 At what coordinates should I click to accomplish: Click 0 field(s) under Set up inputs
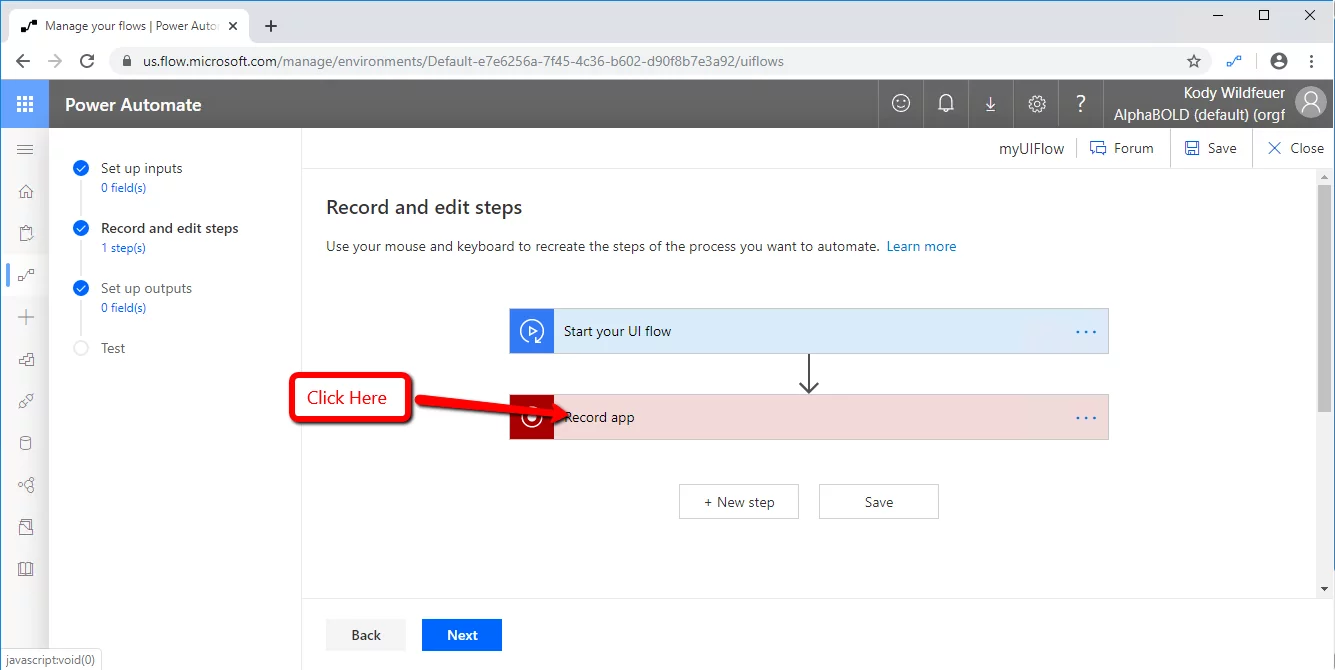pyautogui.click(x=123, y=188)
